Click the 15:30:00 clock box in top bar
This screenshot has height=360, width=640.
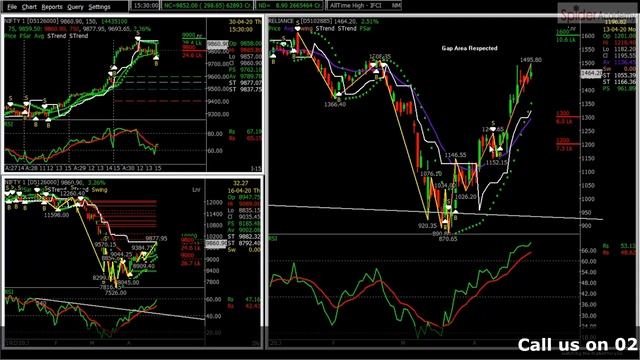(x=146, y=6)
